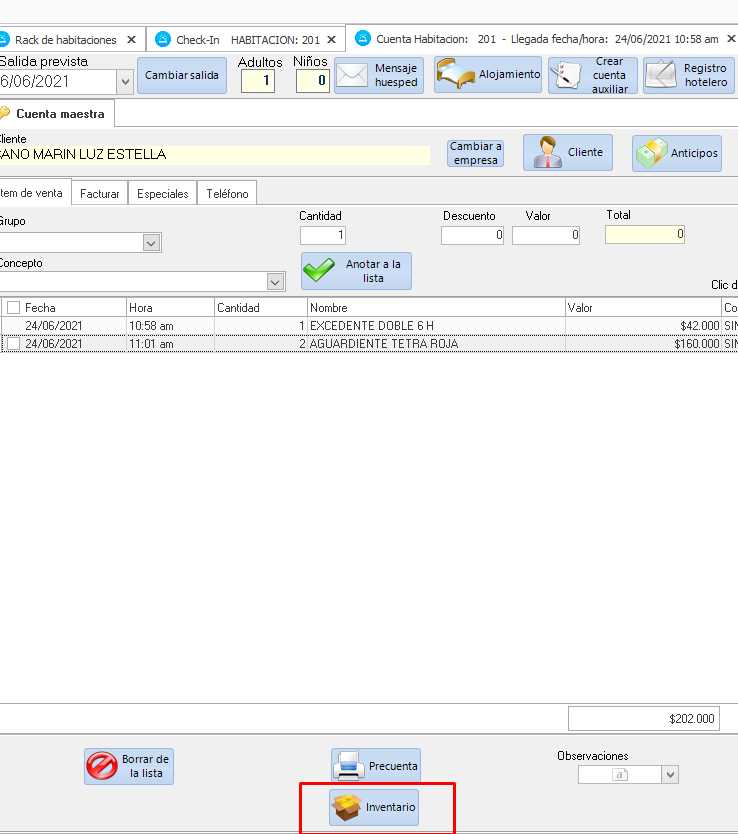The height and width of the screenshot is (834, 738).
Task: Expand the Grupo dropdown
Action: pos(152,243)
